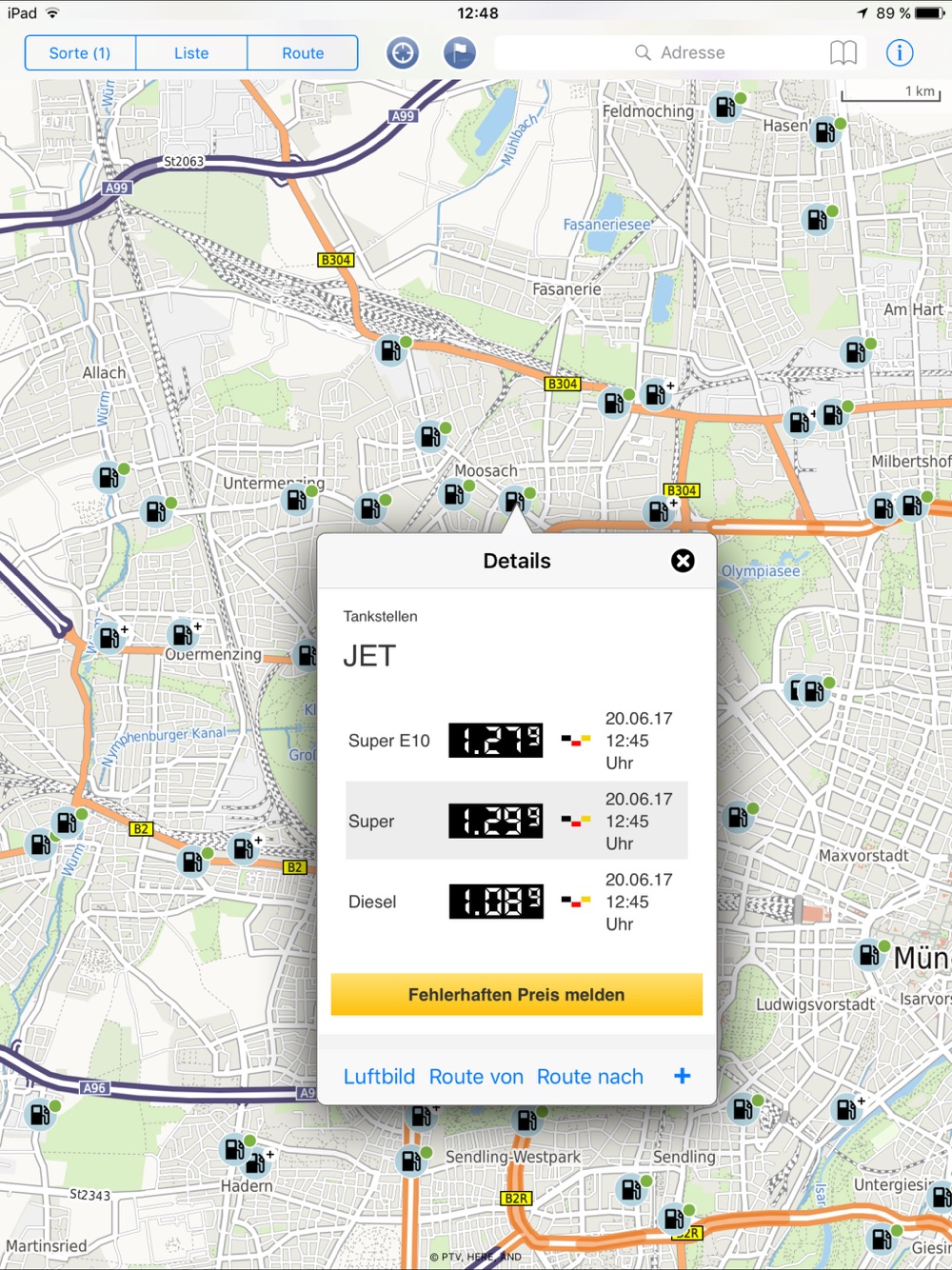Select gas station marker west of Allach Würm
The height and width of the screenshot is (1270, 952).
tap(109, 477)
